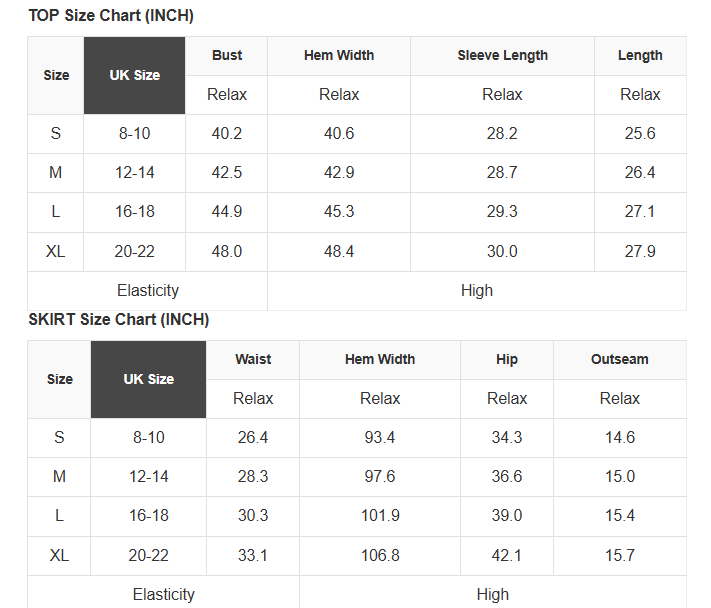Select the Bust column header

pos(227,55)
